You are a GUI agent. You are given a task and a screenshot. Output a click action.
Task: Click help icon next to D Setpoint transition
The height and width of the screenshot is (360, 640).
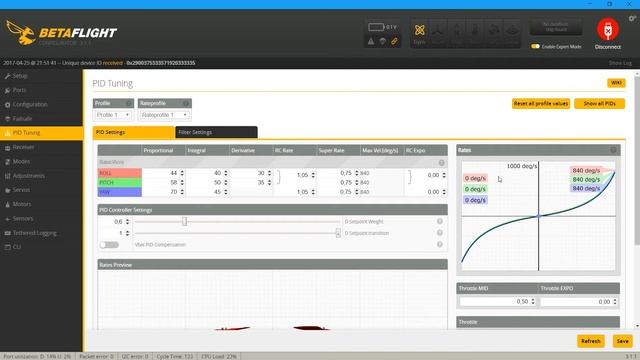tap(440, 233)
